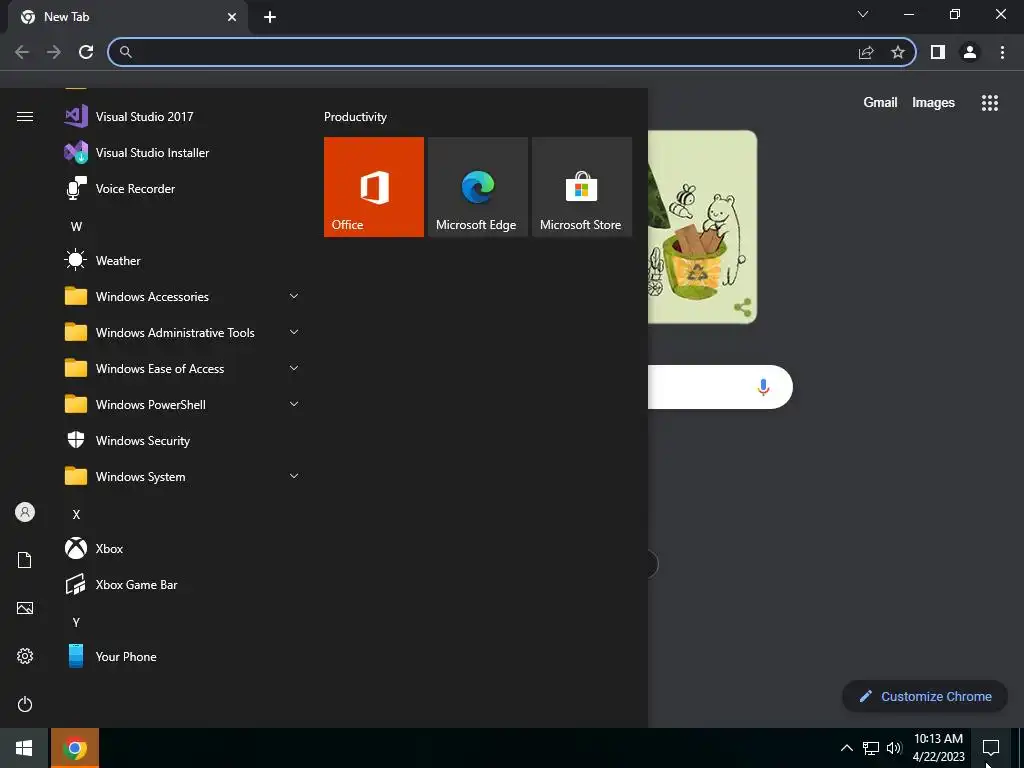Open volume control in system tray
The height and width of the screenshot is (768, 1024).
894,748
